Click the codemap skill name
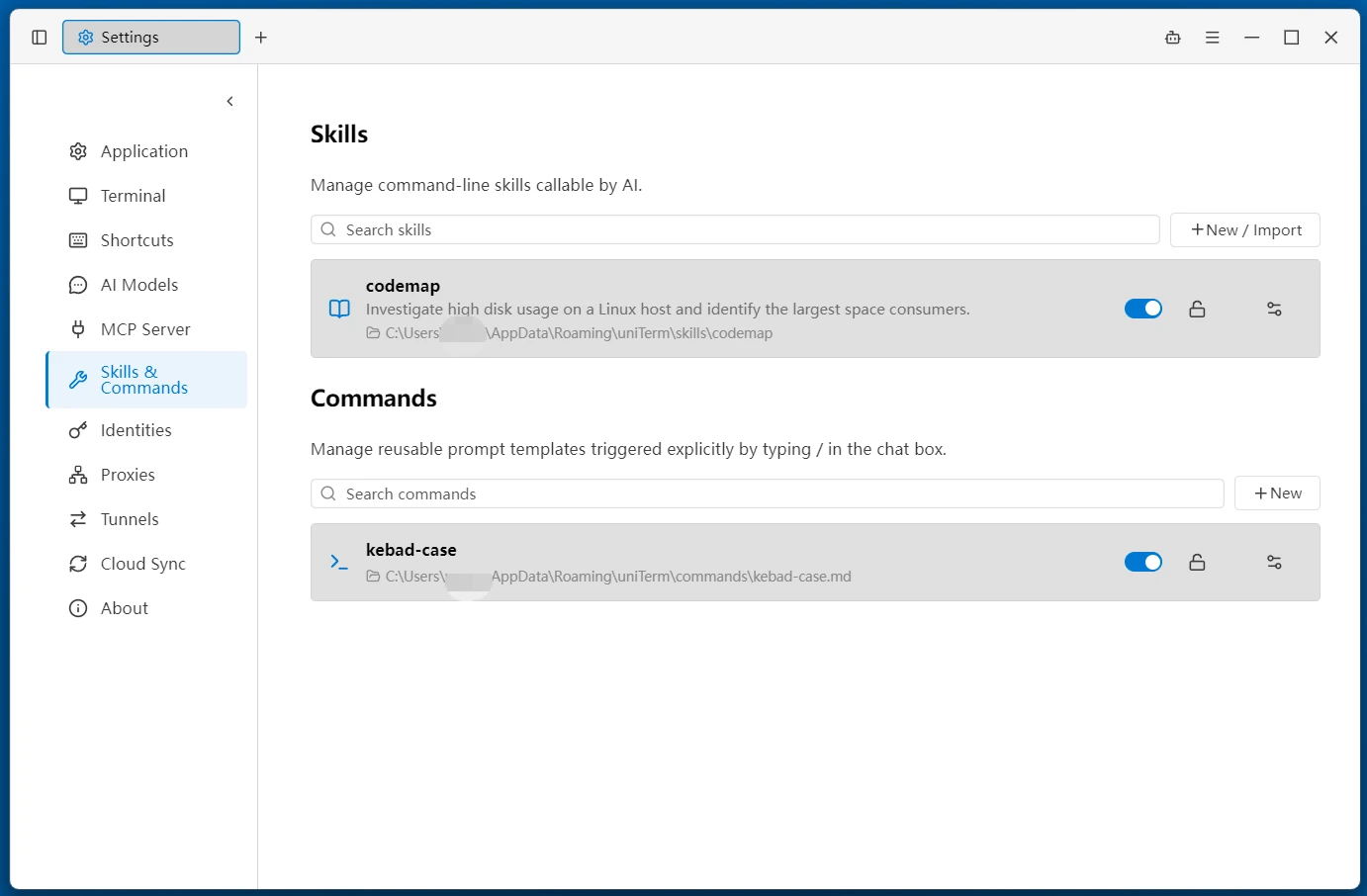Screen dimensions: 1367x896 (x=403, y=286)
